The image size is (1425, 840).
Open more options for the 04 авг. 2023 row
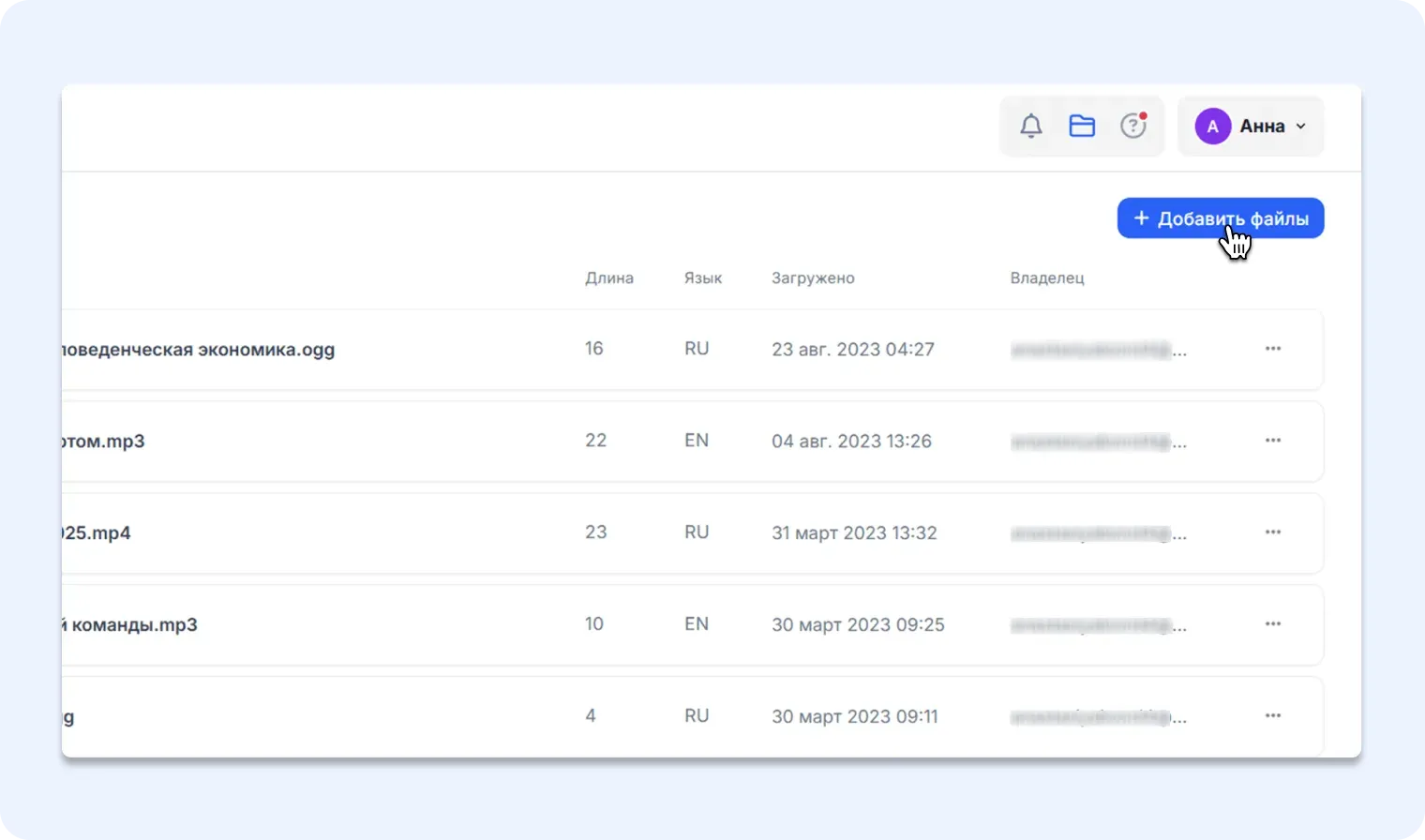[x=1272, y=441]
